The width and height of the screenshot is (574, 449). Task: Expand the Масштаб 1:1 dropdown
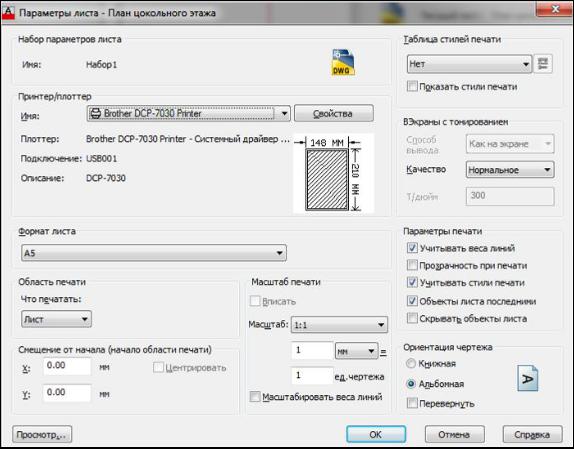tap(339, 325)
